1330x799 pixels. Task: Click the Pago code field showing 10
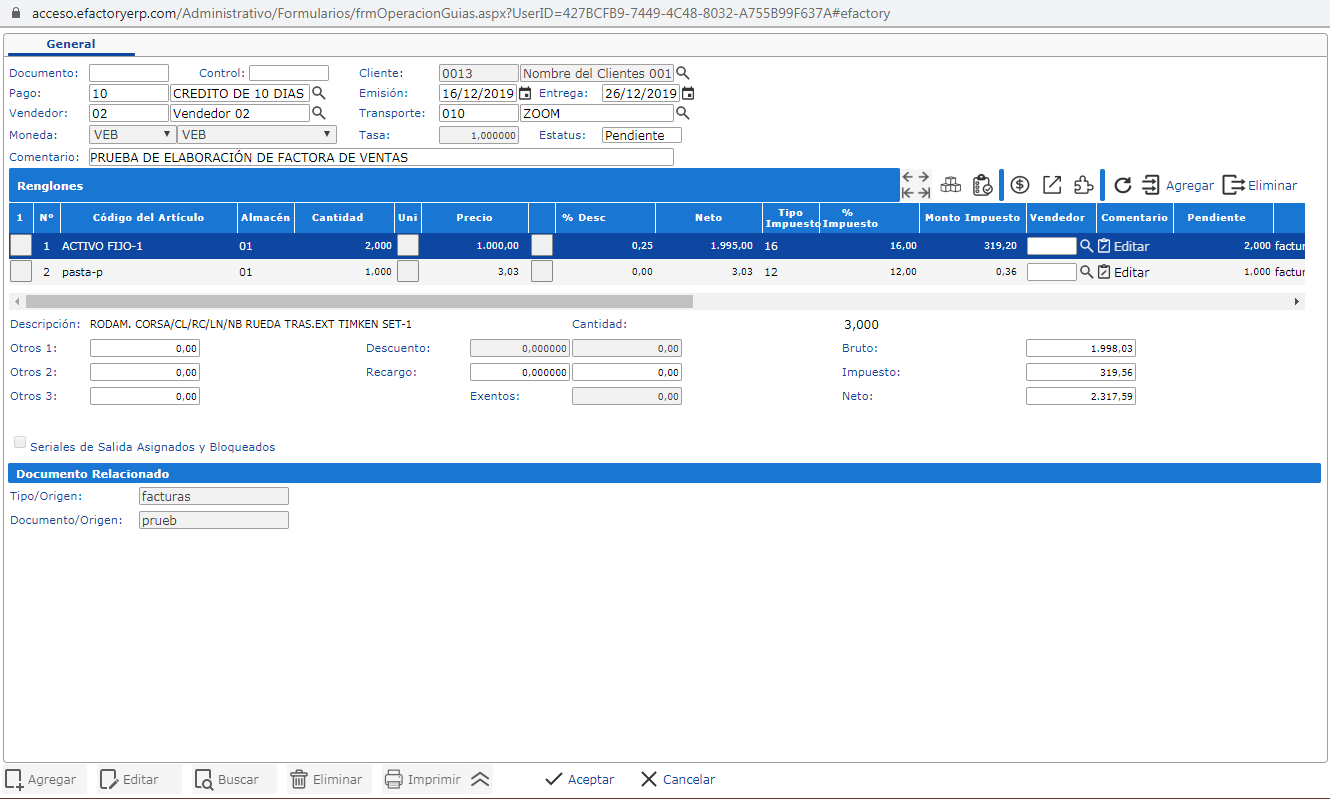coord(129,93)
